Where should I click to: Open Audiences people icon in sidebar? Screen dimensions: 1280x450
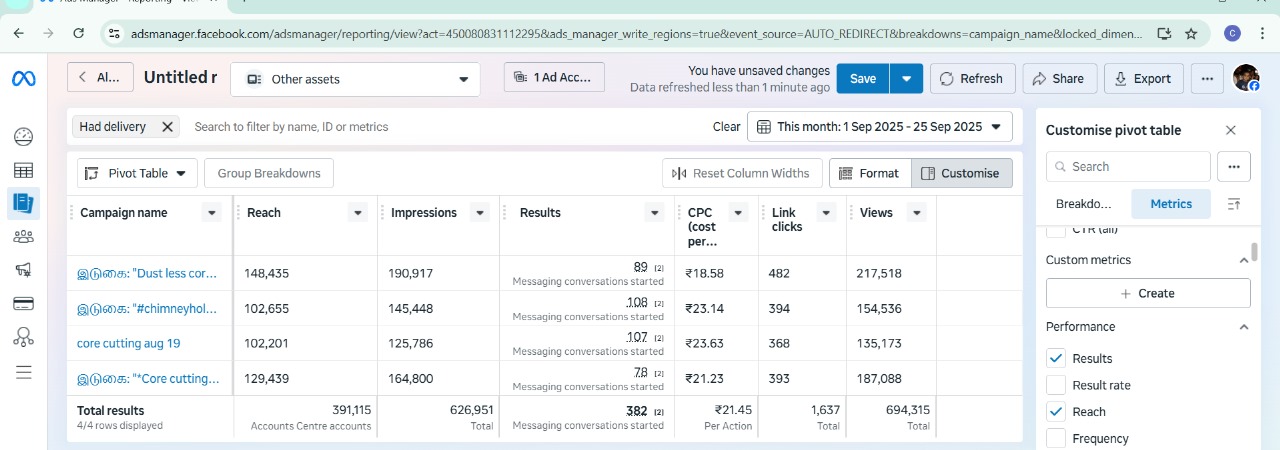click(x=24, y=237)
